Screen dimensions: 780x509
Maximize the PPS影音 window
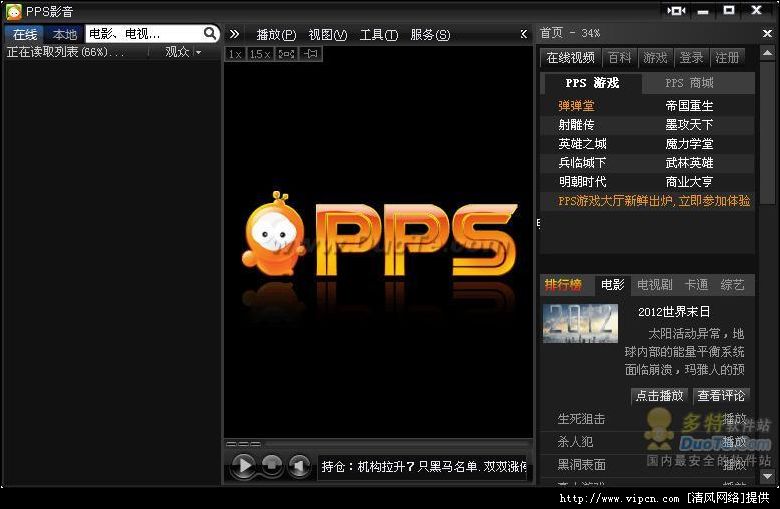[729, 10]
